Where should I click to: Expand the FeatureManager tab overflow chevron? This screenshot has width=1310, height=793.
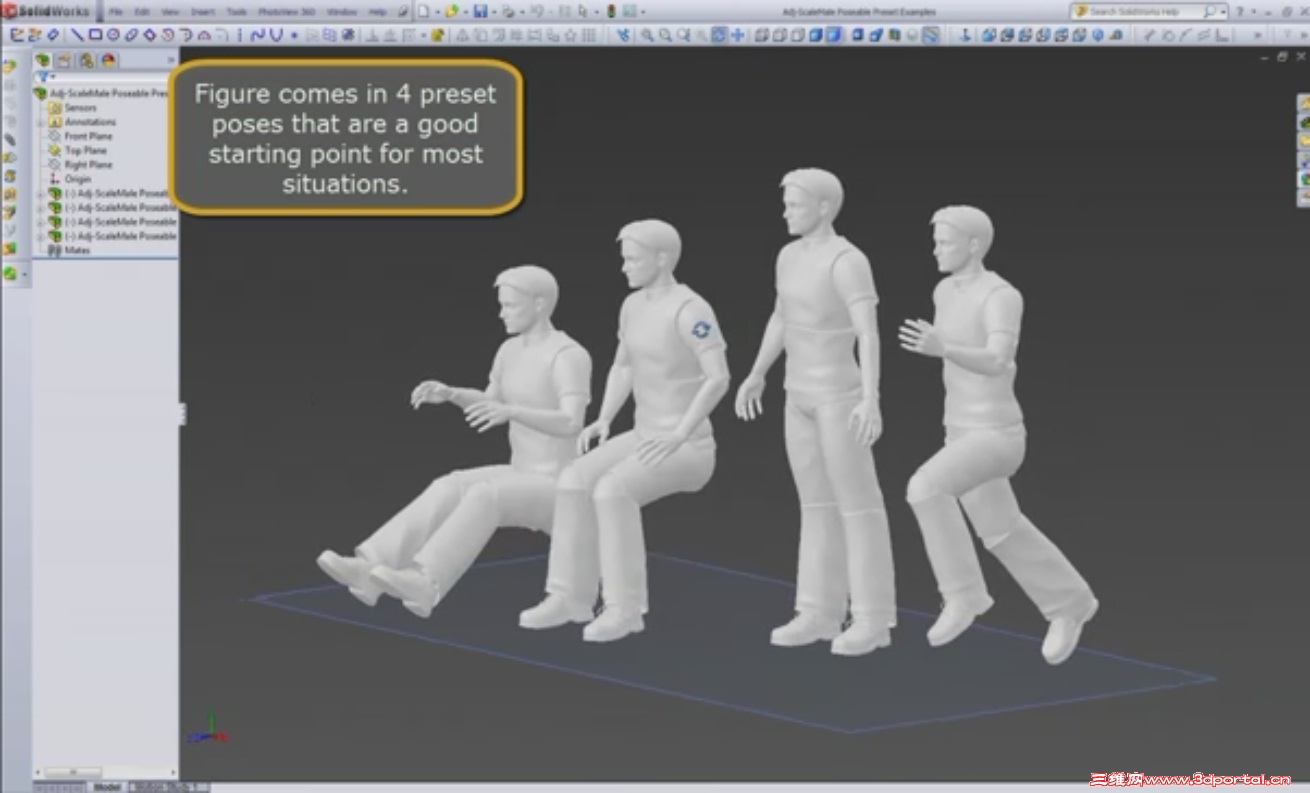coord(171,60)
